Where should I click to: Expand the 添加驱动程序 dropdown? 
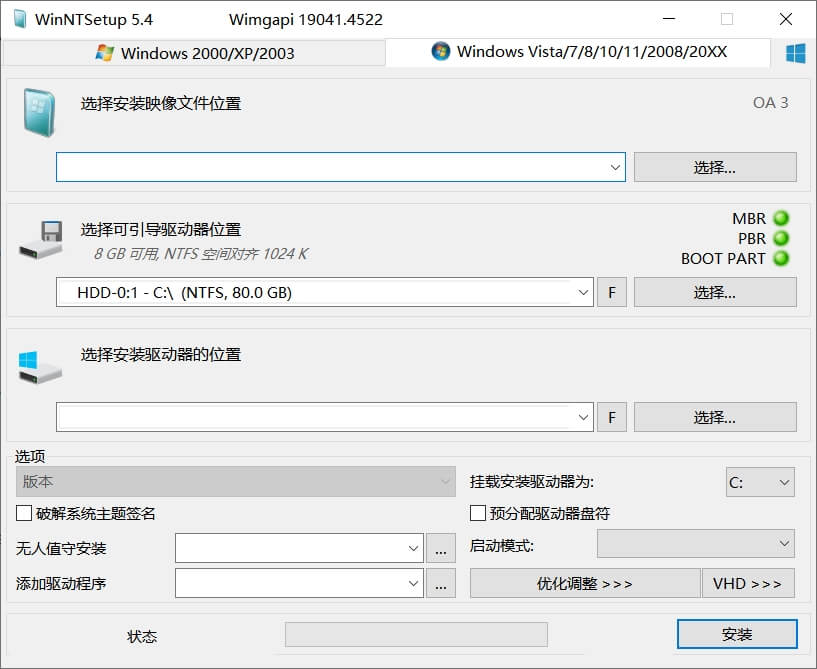[x=413, y=584]
